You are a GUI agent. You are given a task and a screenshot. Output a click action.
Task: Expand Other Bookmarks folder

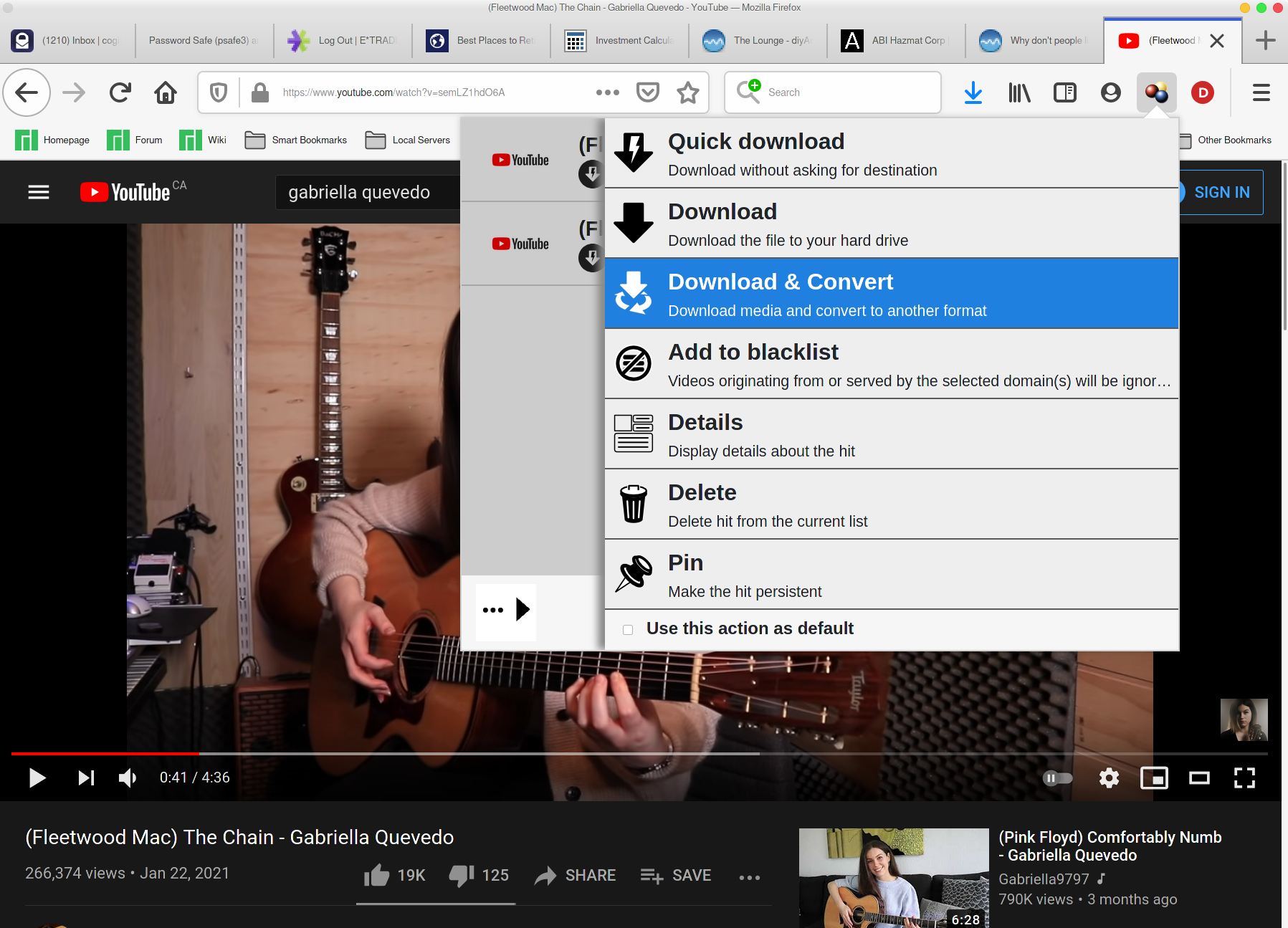pos(1226,140)
